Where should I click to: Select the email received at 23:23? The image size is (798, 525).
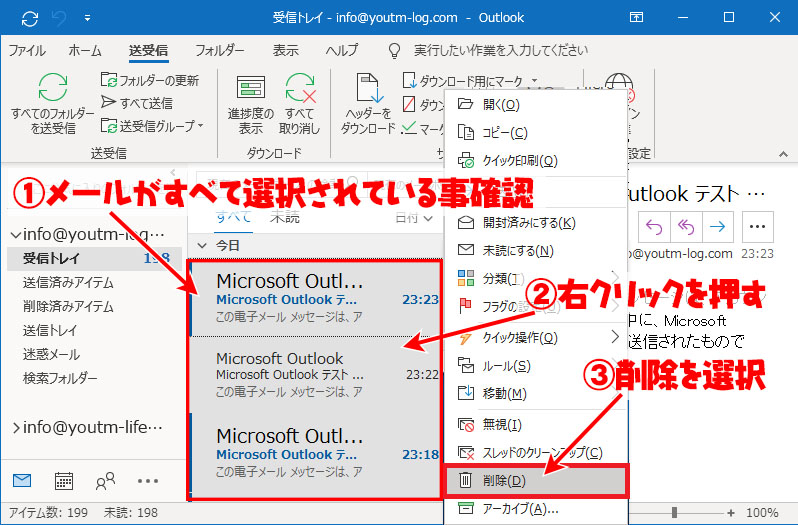point(316,299)
